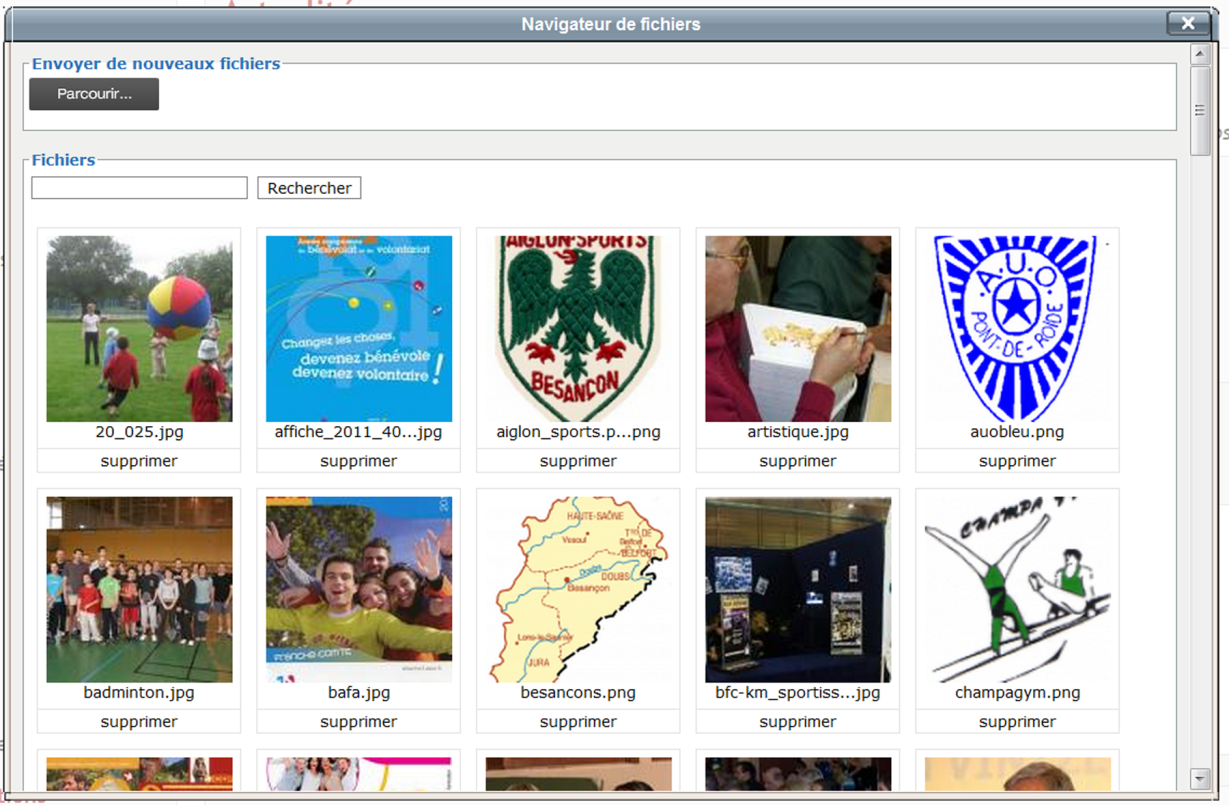Select the bfc-km_sportiss exhibition stand thumbnail
This screenshot has height=805, width=1229.
point(798,589)
